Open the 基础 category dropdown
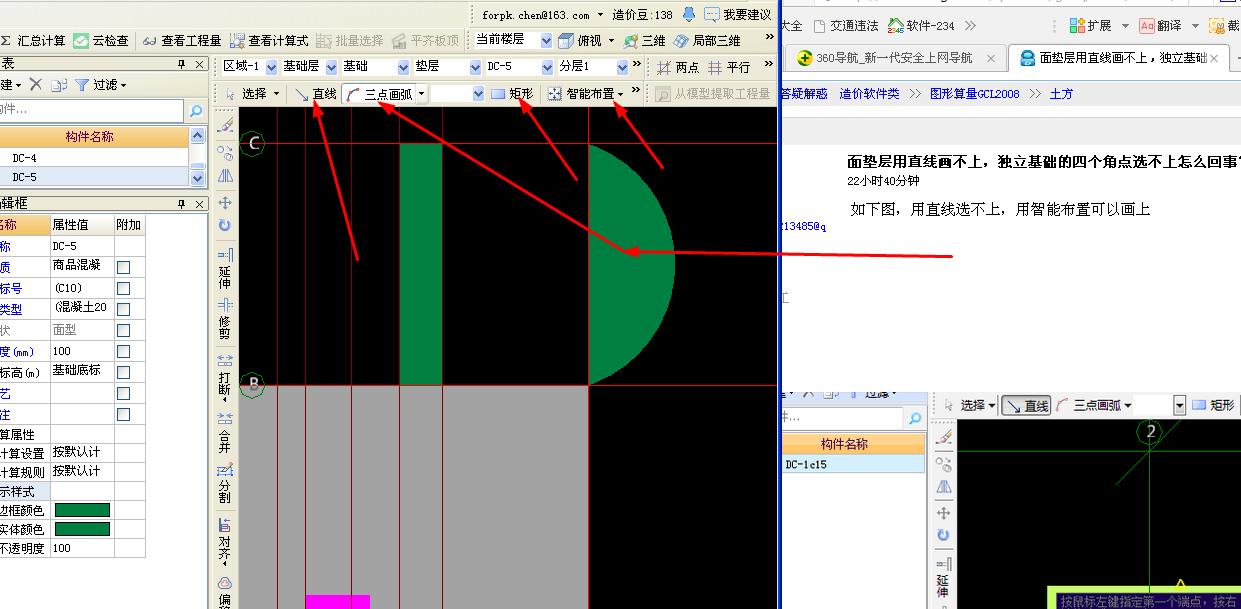 [403, 67]
